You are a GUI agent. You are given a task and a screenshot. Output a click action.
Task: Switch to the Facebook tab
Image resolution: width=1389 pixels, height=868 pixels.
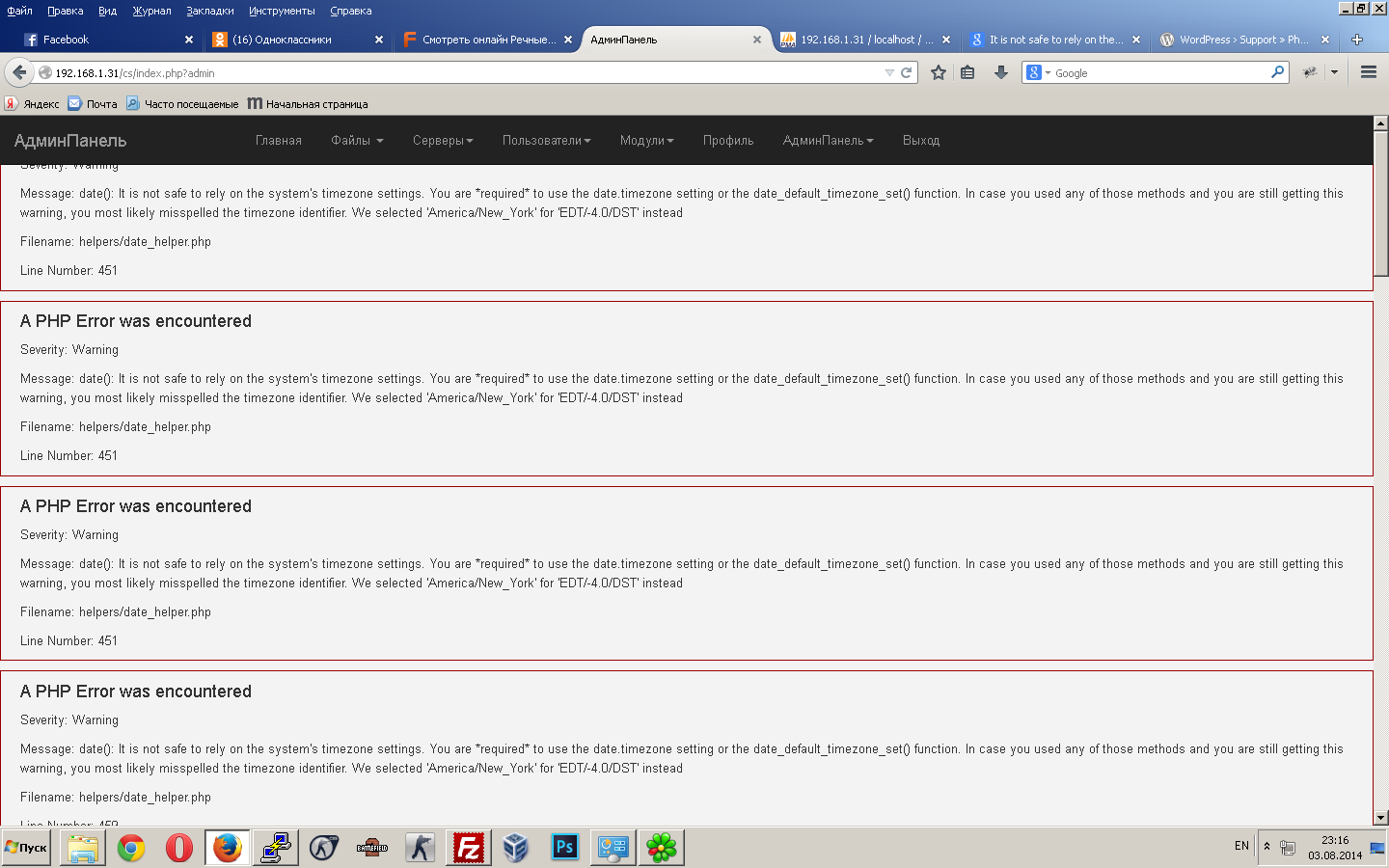(x=101, y=40)
